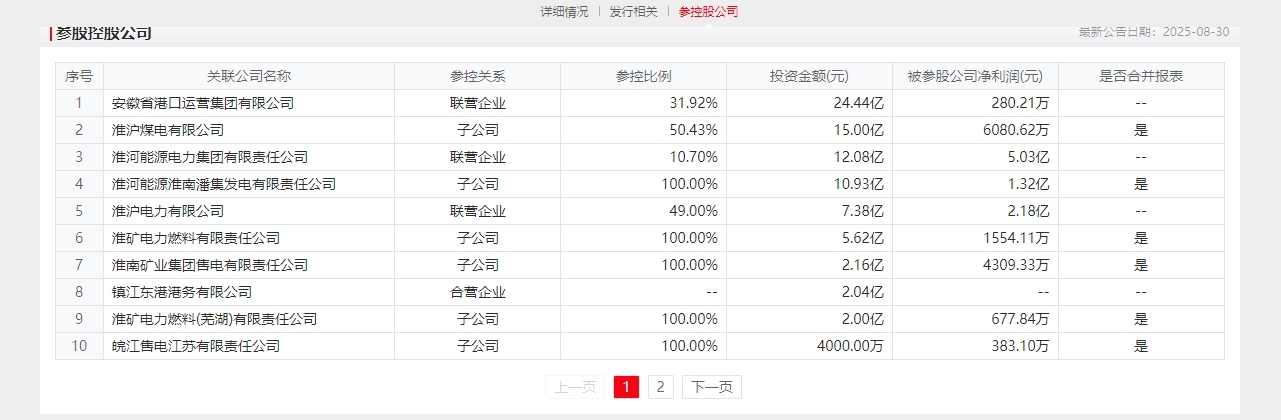The height and width of the screenshot is (420, 1281).
Task: Click 联营企业 relationship for 淮沪电力有限公司
Action: [478, 211]
